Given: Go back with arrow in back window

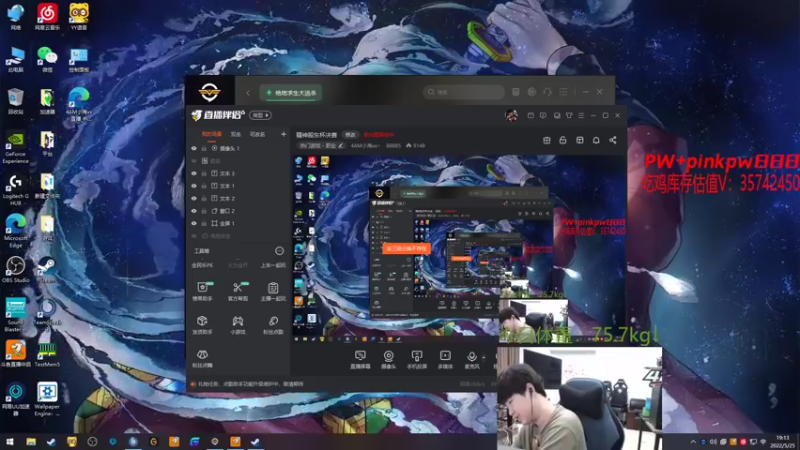Looking at the screenshot, I should [248, 93].
